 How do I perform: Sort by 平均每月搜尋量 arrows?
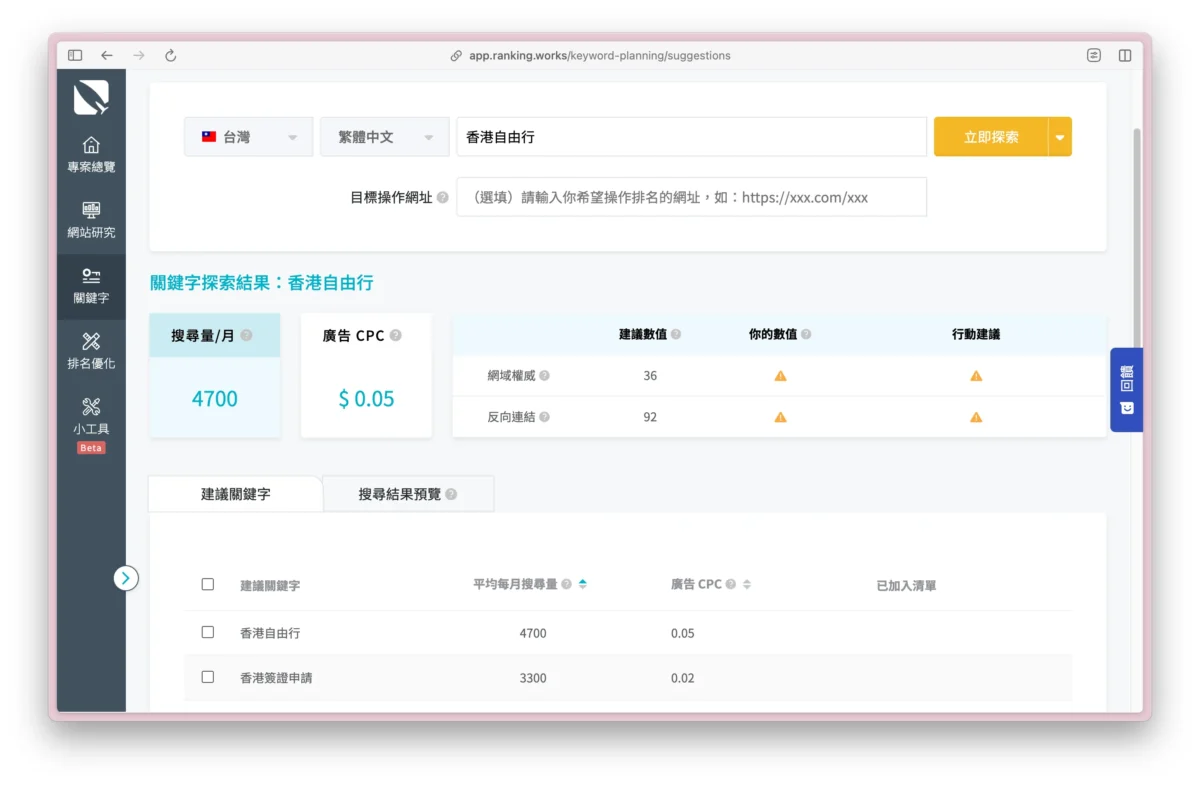[583, 584]
